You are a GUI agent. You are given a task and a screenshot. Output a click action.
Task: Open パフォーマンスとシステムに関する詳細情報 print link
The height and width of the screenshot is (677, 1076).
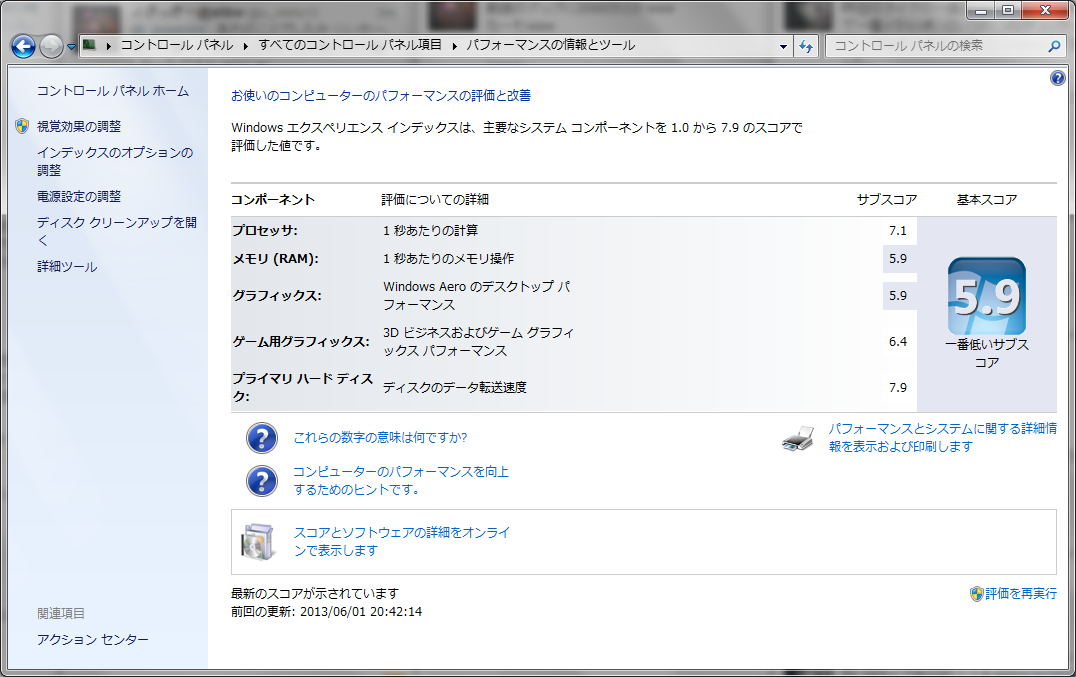pyautogui.click(x=943, y=438)
